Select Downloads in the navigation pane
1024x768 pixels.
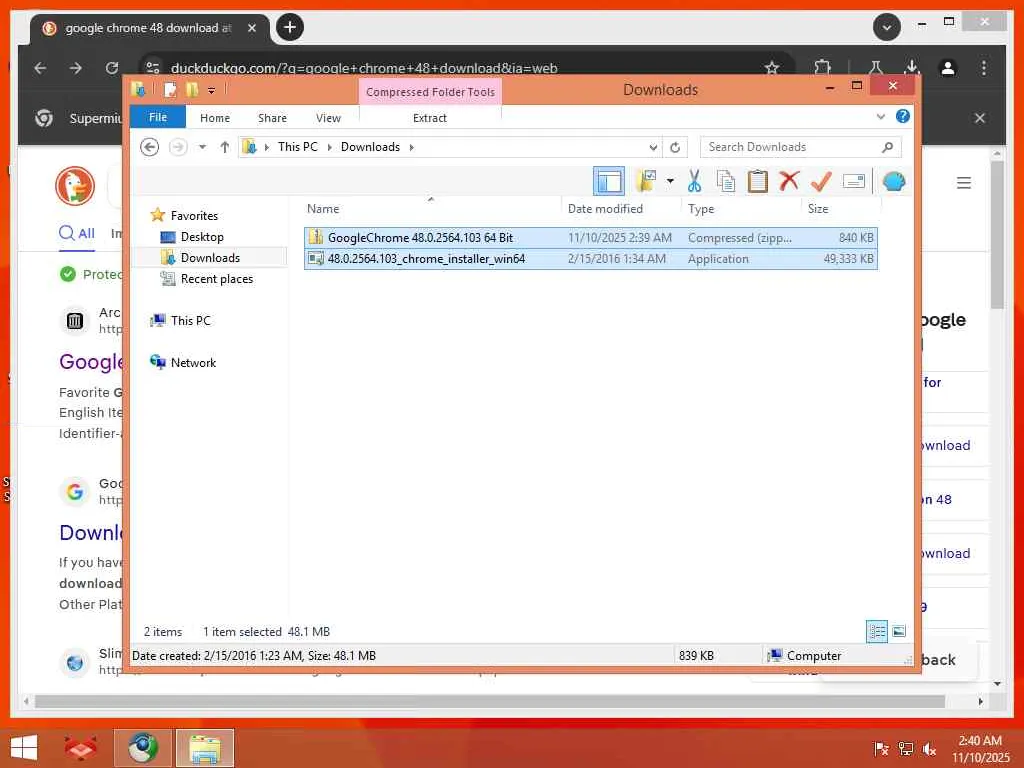[x=210, y=257]
